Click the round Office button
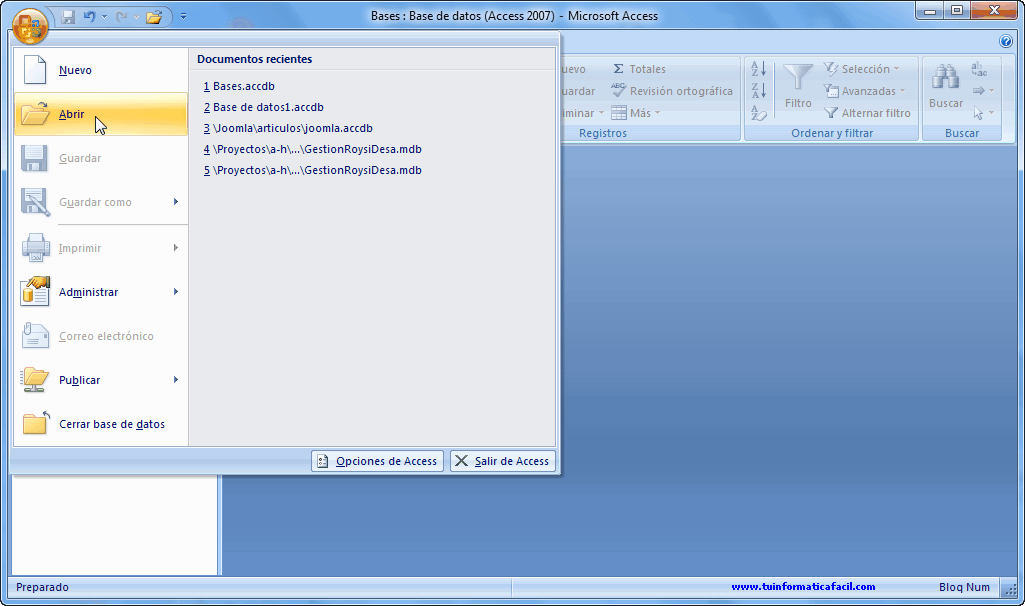The height and width of the screenshot is (606, 1025). 30,26
